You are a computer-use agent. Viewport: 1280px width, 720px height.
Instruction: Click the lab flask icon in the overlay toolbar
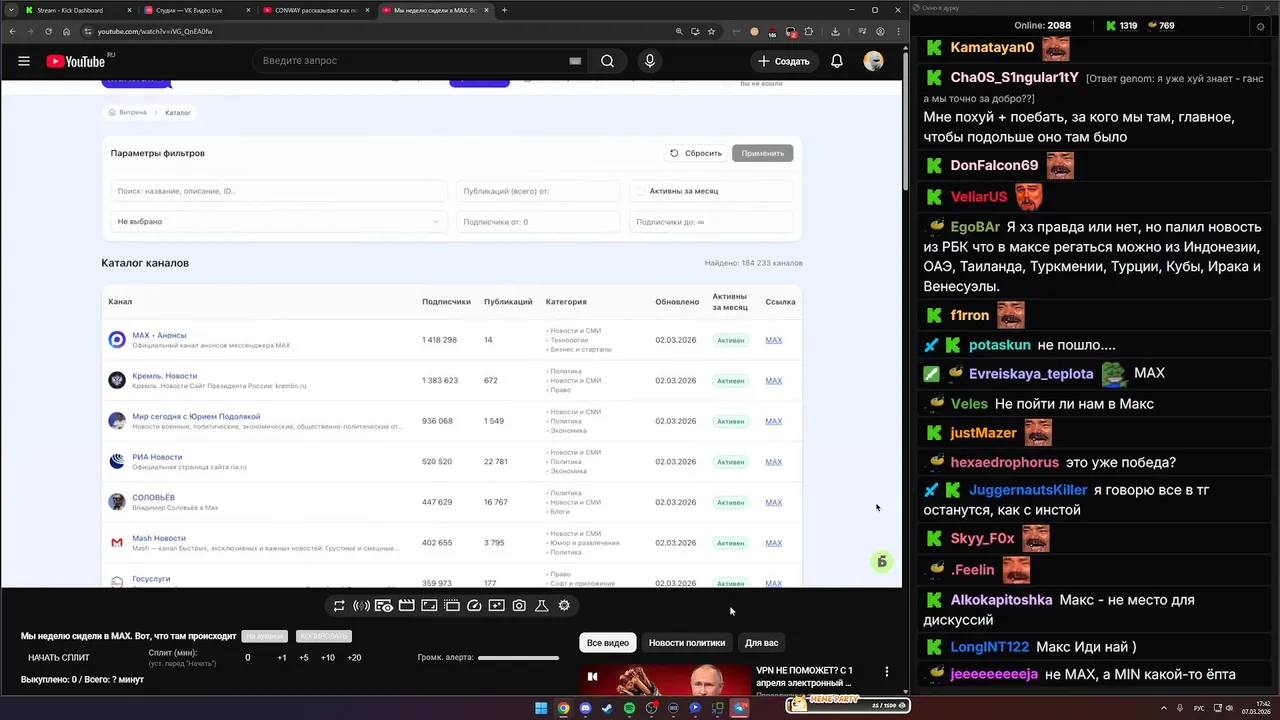[541, 606]
